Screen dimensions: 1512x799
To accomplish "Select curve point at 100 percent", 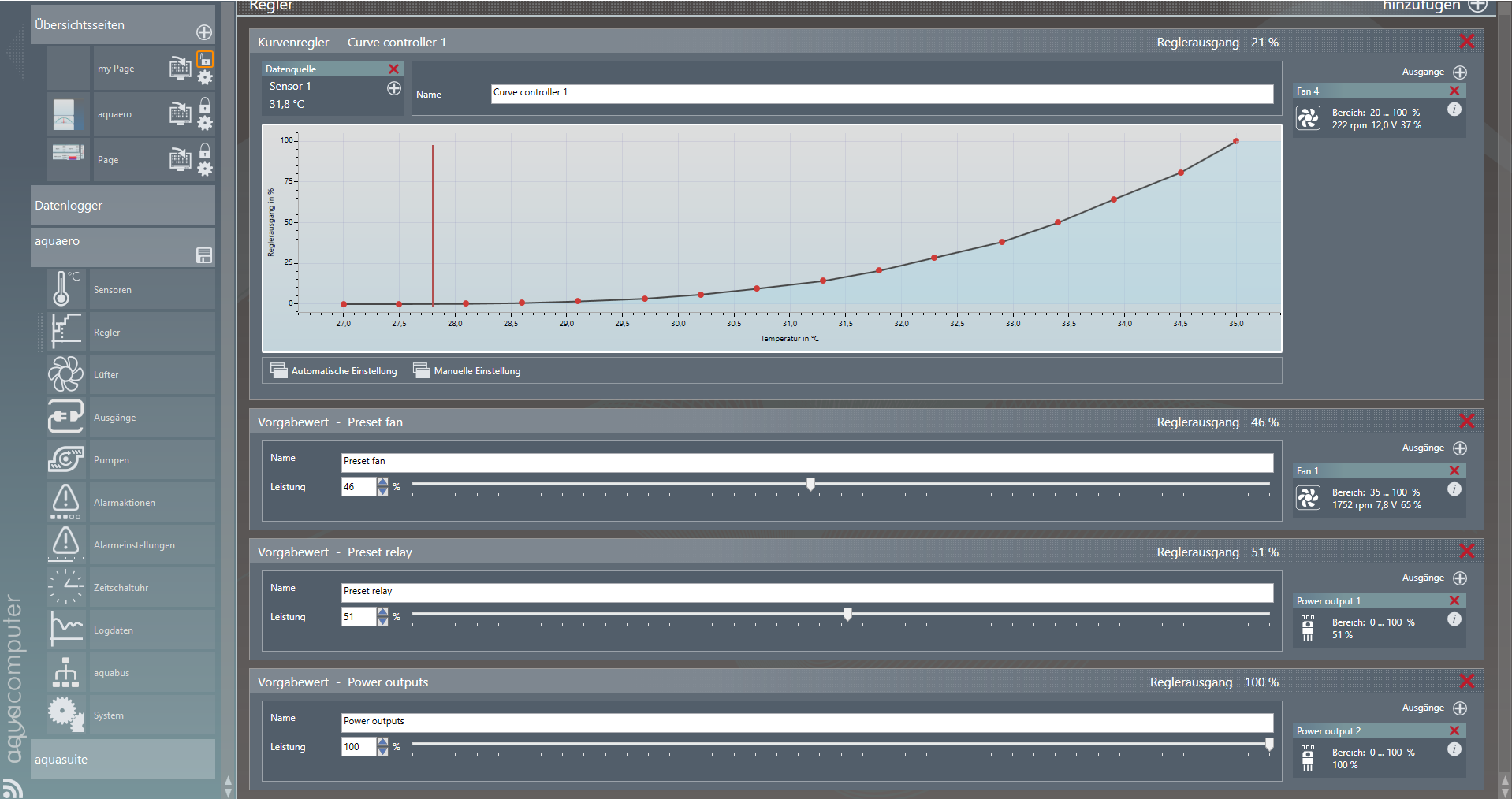I will [1236, 141].
